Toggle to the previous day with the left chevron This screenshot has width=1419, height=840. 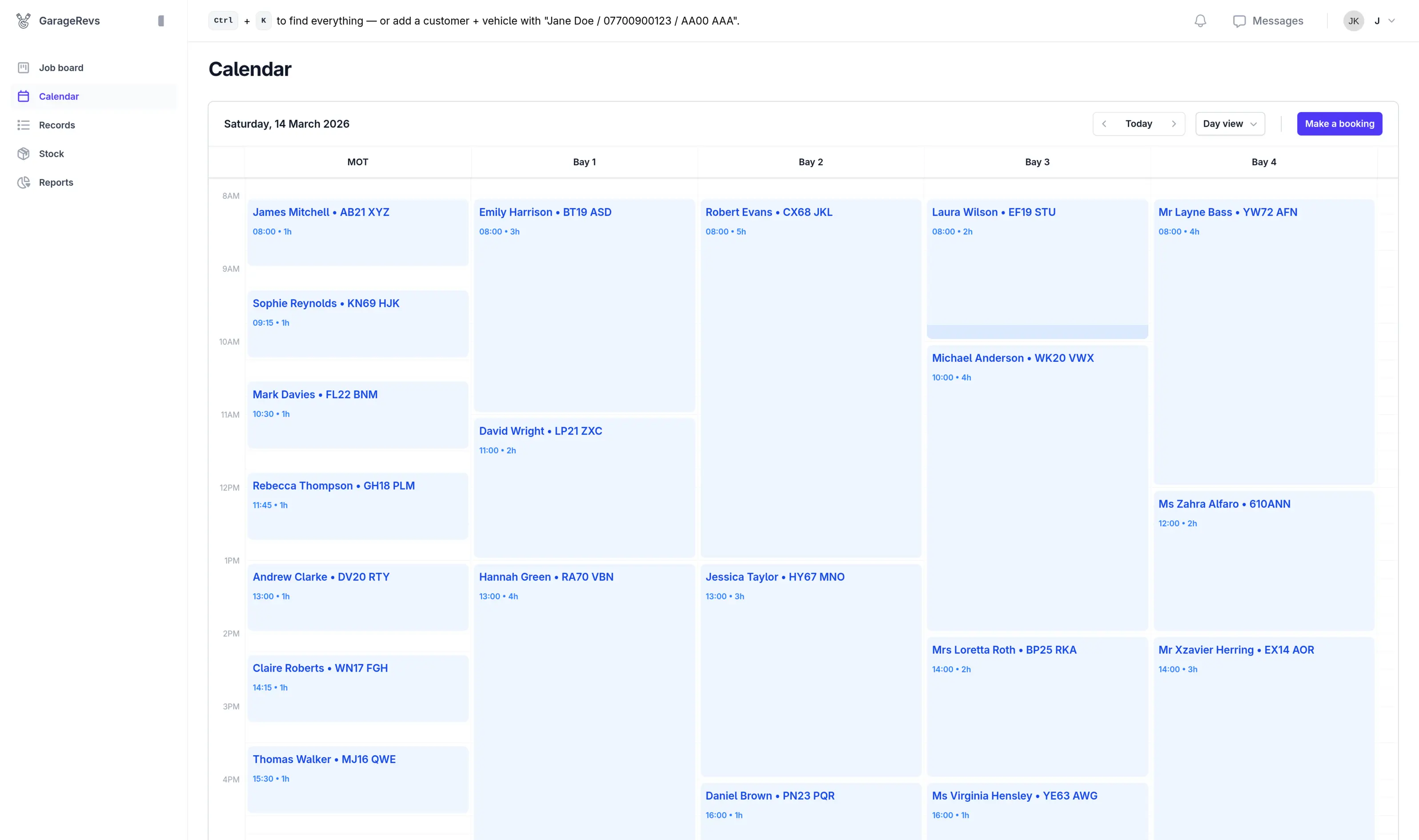[1104, 124]
